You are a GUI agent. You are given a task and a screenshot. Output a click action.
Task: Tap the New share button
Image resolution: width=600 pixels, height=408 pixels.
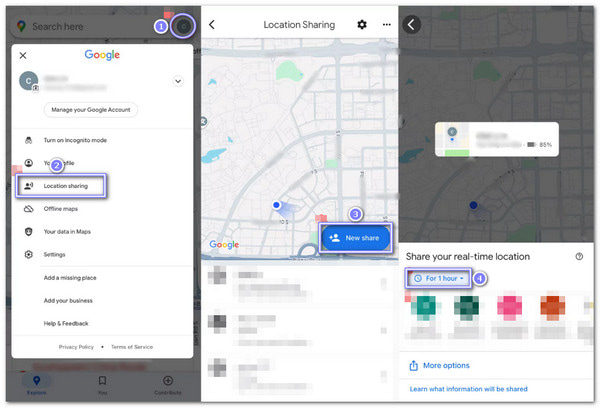coord(356,238)
